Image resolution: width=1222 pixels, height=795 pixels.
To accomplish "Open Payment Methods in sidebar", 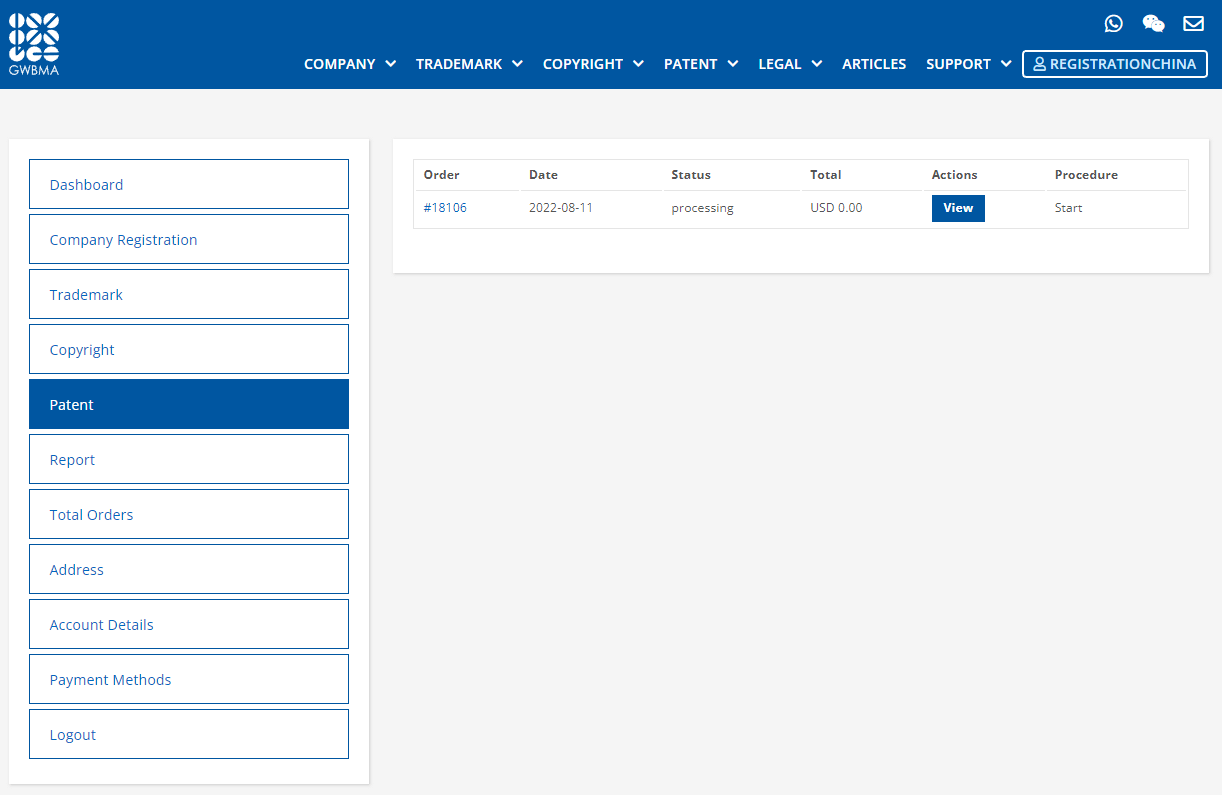I will pyautogui.click(x=189, y=679).
